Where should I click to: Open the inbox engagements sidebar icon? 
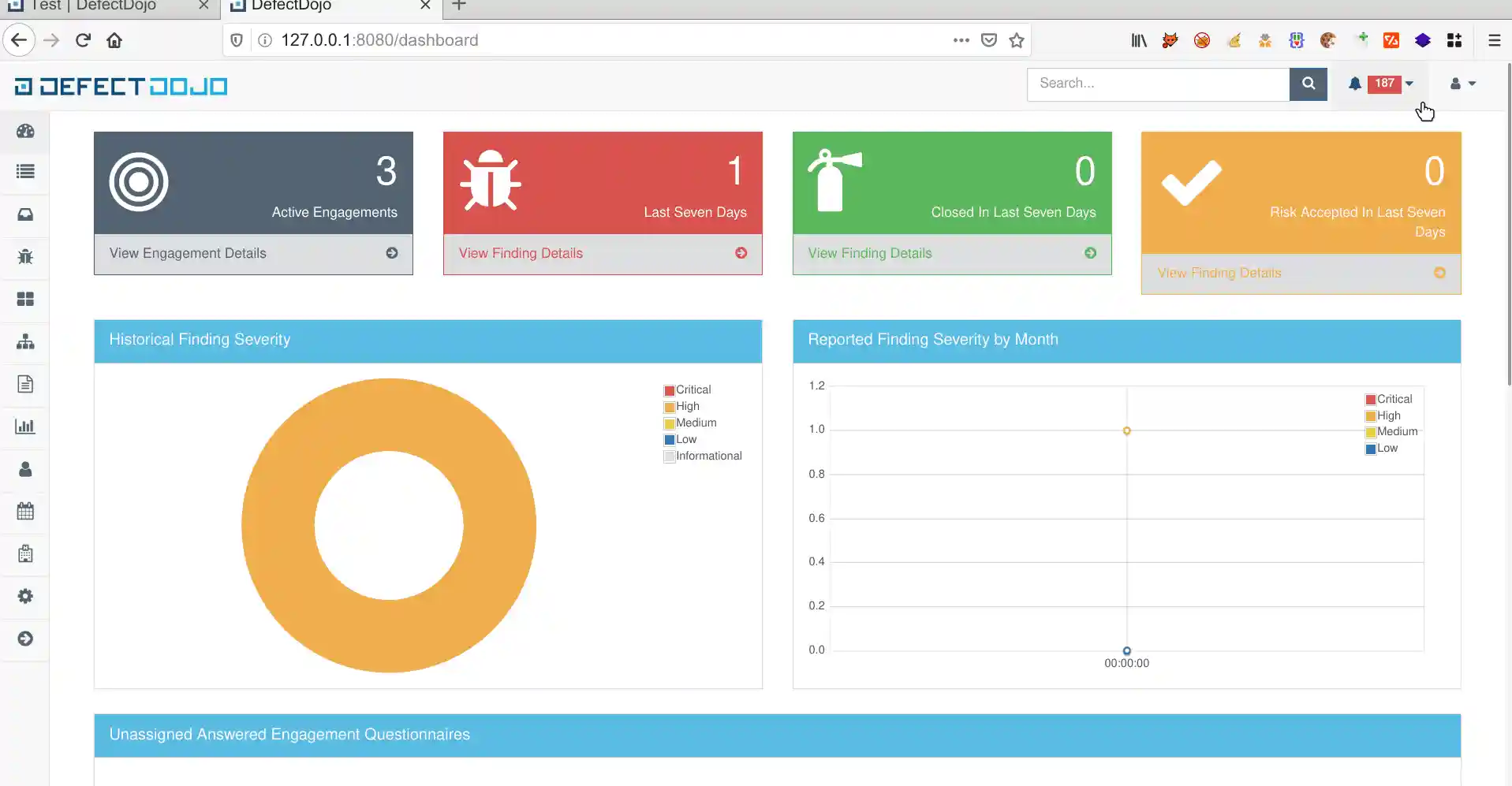click(25, 214)
